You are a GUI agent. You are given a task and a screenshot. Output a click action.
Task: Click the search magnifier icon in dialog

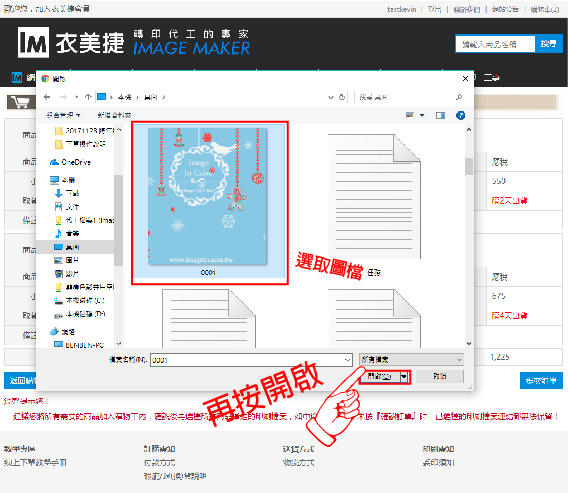459,97
